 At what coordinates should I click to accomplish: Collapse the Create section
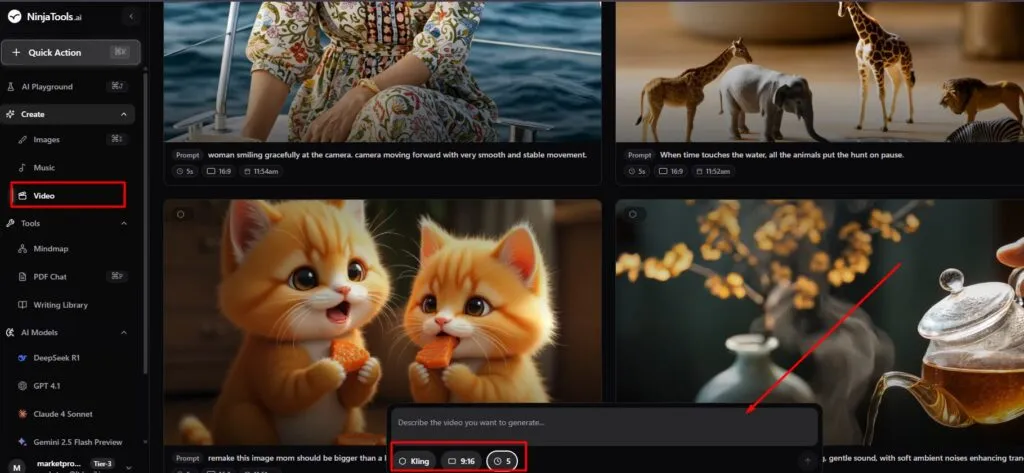123,114
